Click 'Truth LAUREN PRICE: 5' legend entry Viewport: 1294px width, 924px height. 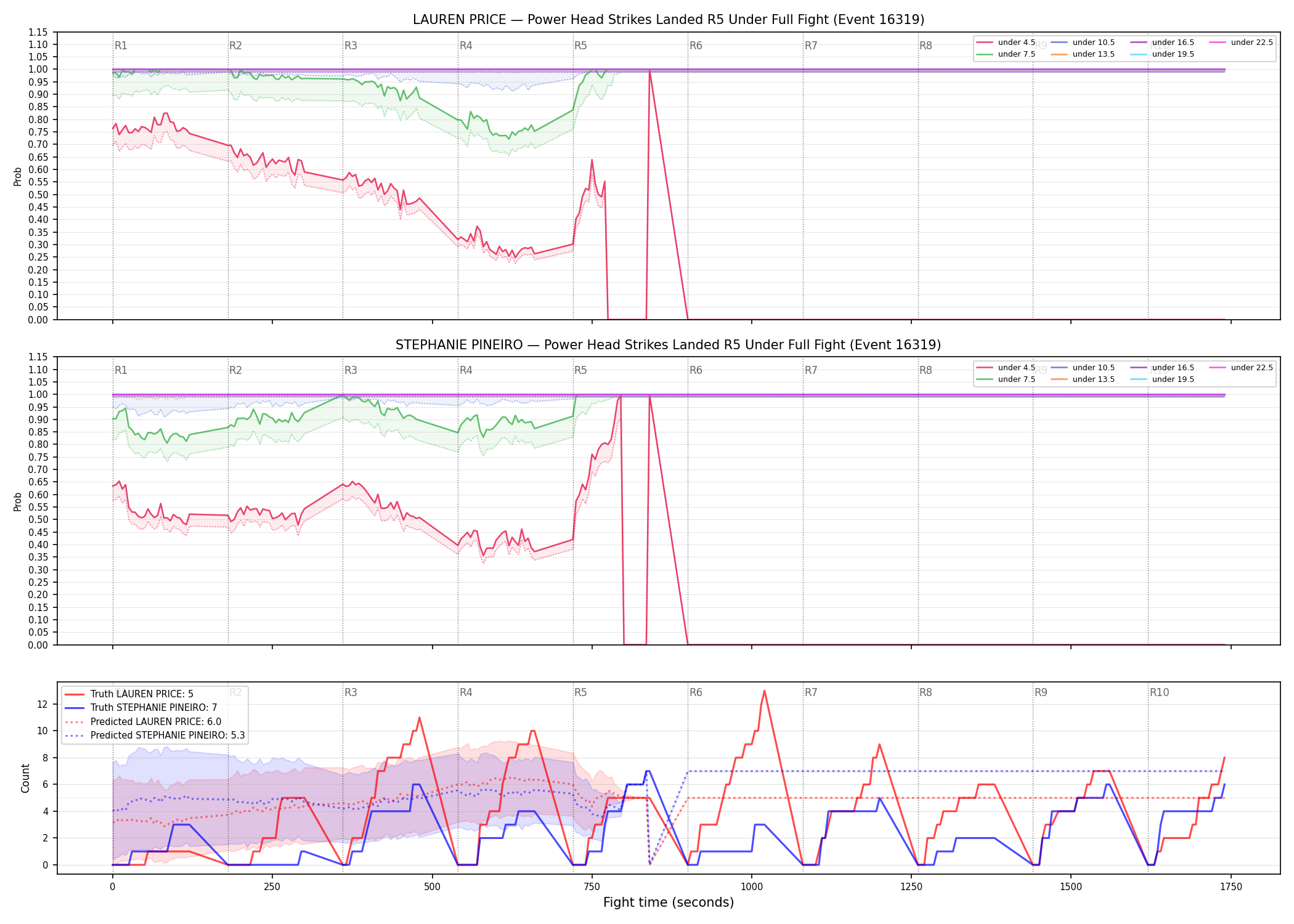[x=129, y=694]
